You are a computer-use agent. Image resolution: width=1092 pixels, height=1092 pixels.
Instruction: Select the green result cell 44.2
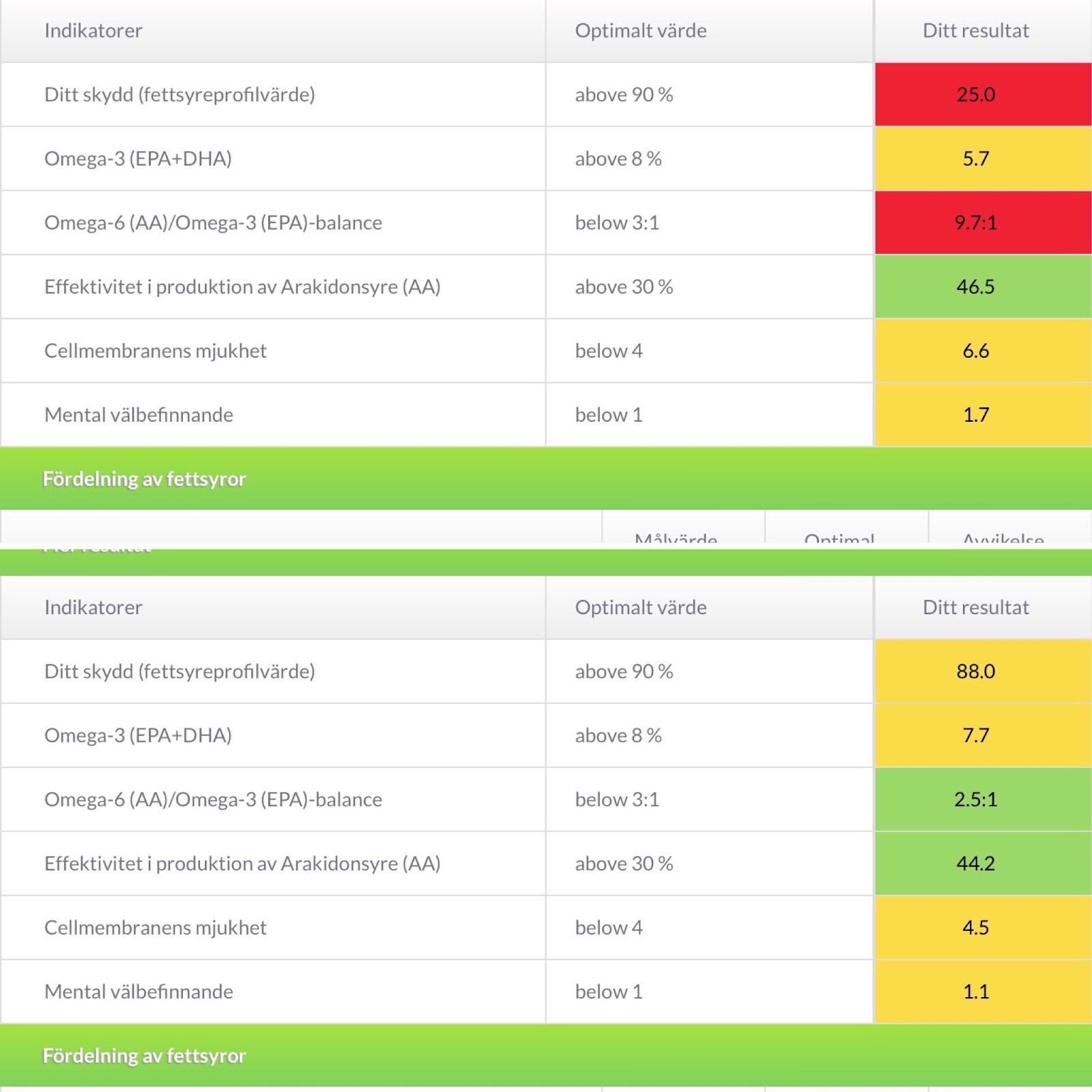coord(983,863)
